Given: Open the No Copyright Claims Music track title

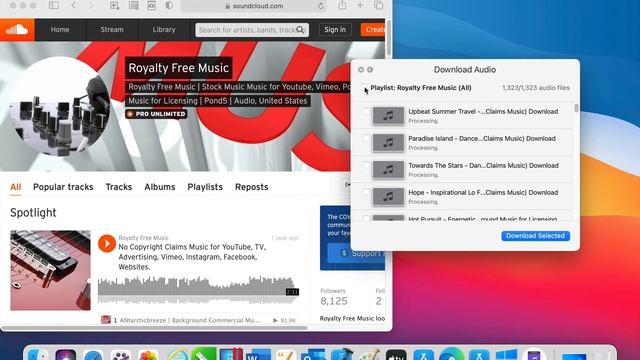Looking at the screenshot, I should tap(192, 257).
